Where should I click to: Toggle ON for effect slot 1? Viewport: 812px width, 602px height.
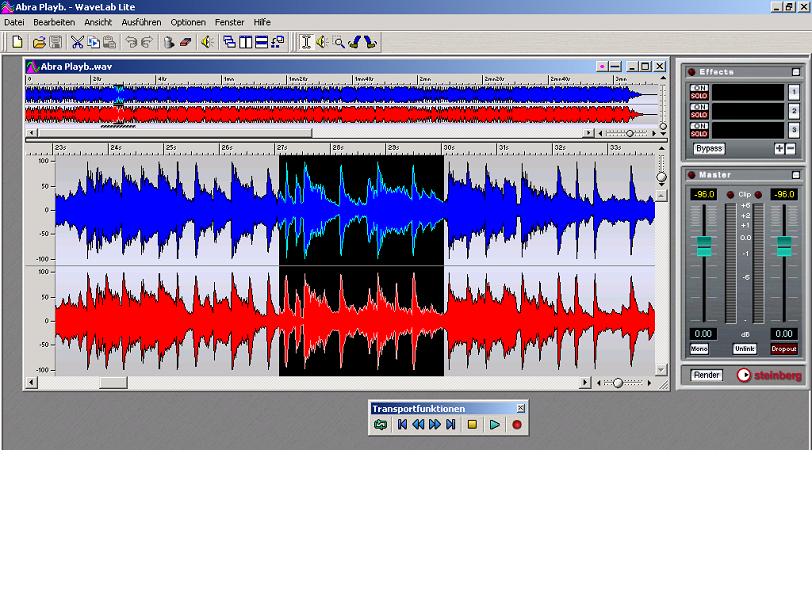click(699, 89)
